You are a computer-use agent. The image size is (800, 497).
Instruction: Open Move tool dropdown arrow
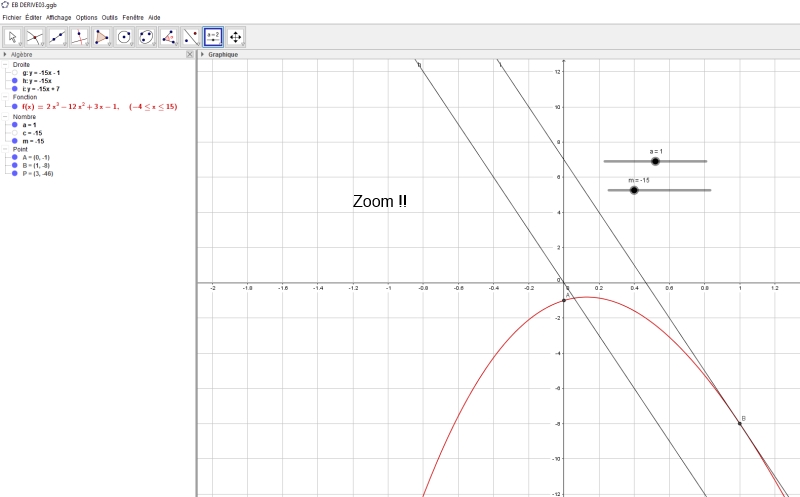pyautogui.click(x=19, y=44)
